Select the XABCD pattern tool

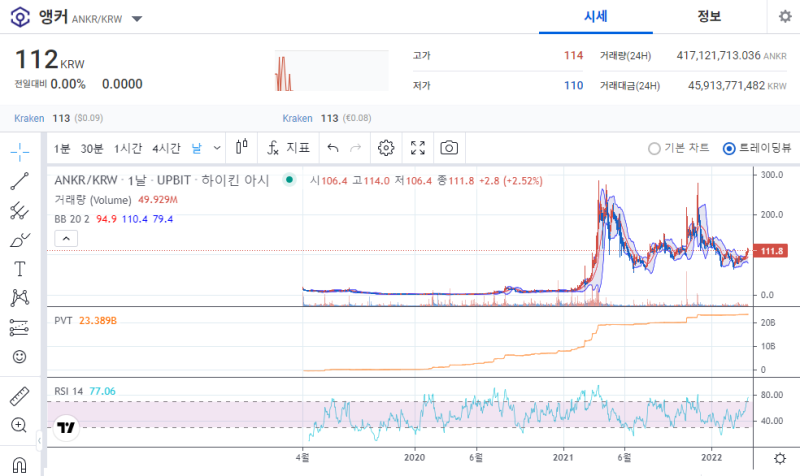click(19, 298)
